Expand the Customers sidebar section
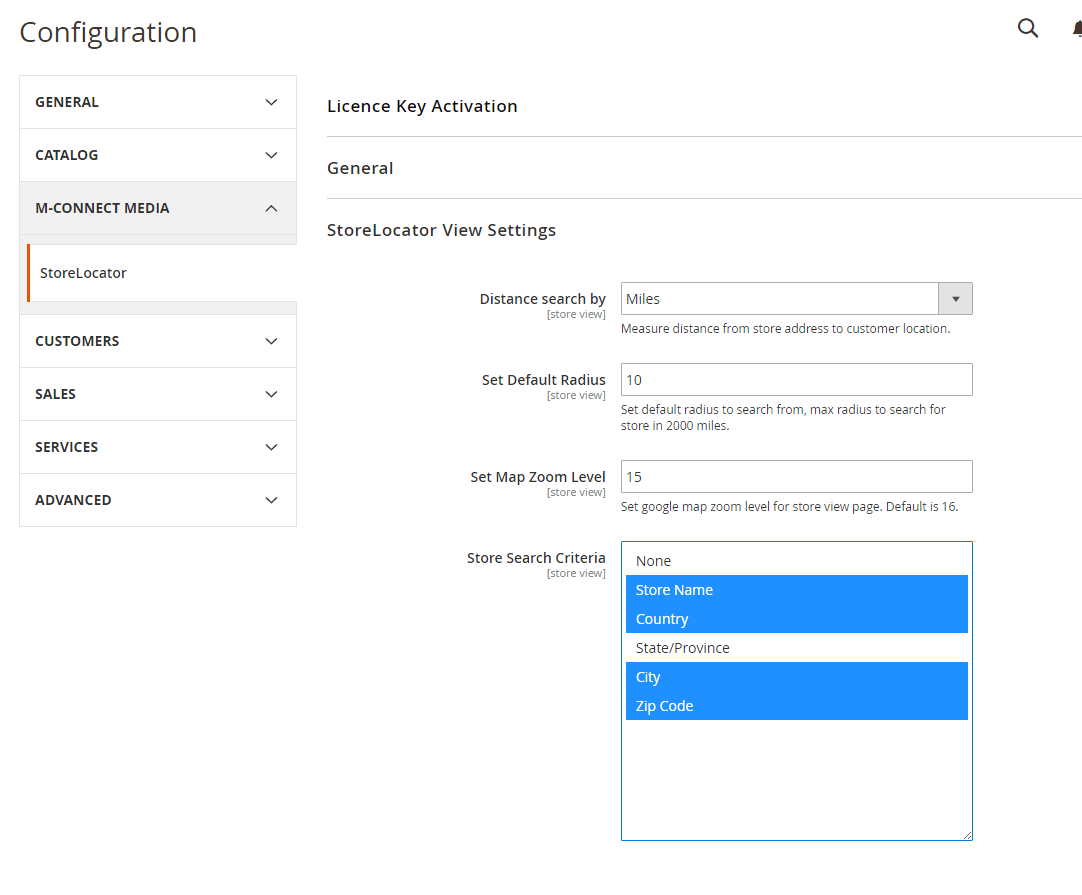The width and height of the screenshot is (1082, 895). 158,341
